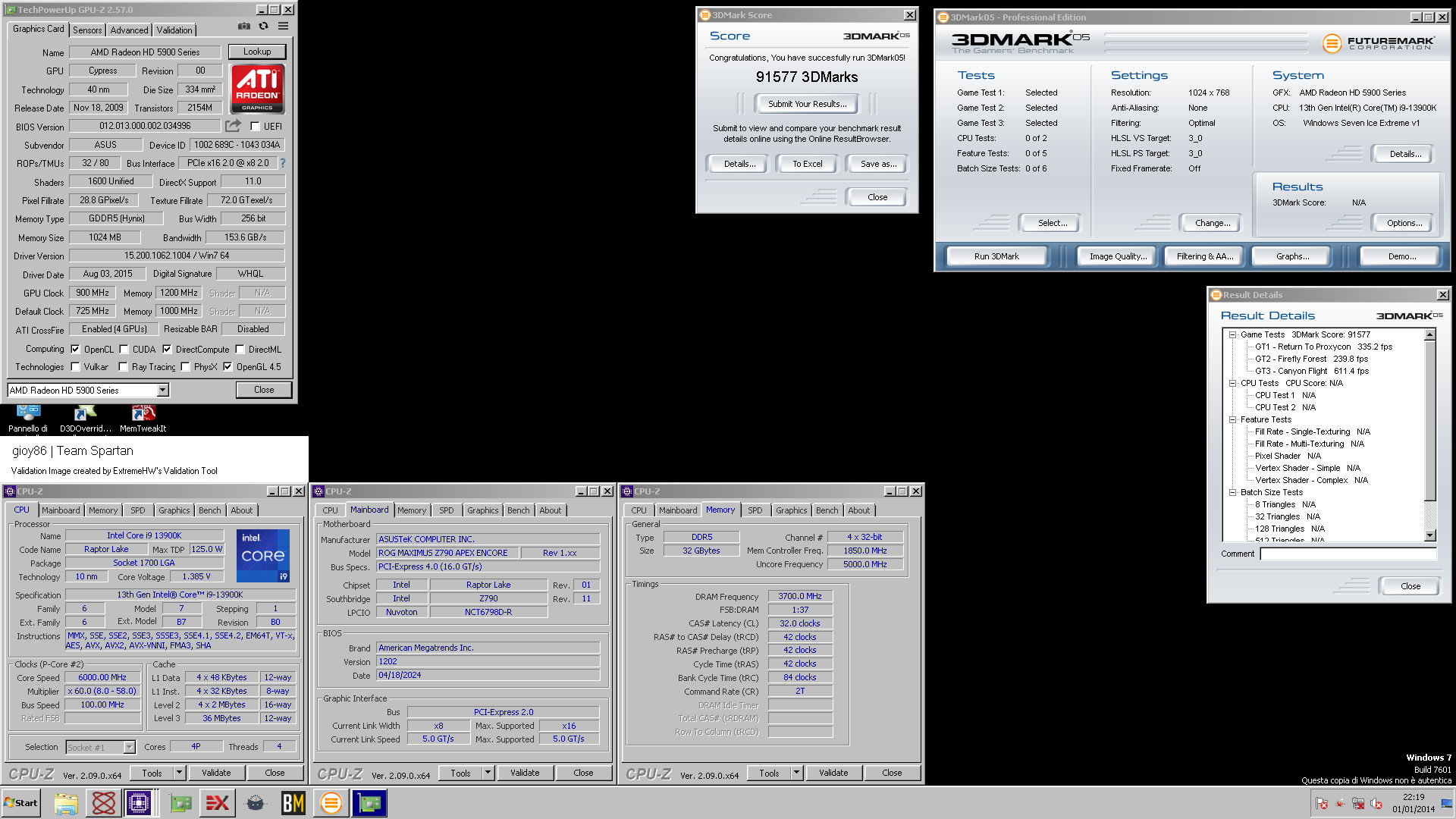Open the Socket #1 selection dropdown

(x=129, y=748)
